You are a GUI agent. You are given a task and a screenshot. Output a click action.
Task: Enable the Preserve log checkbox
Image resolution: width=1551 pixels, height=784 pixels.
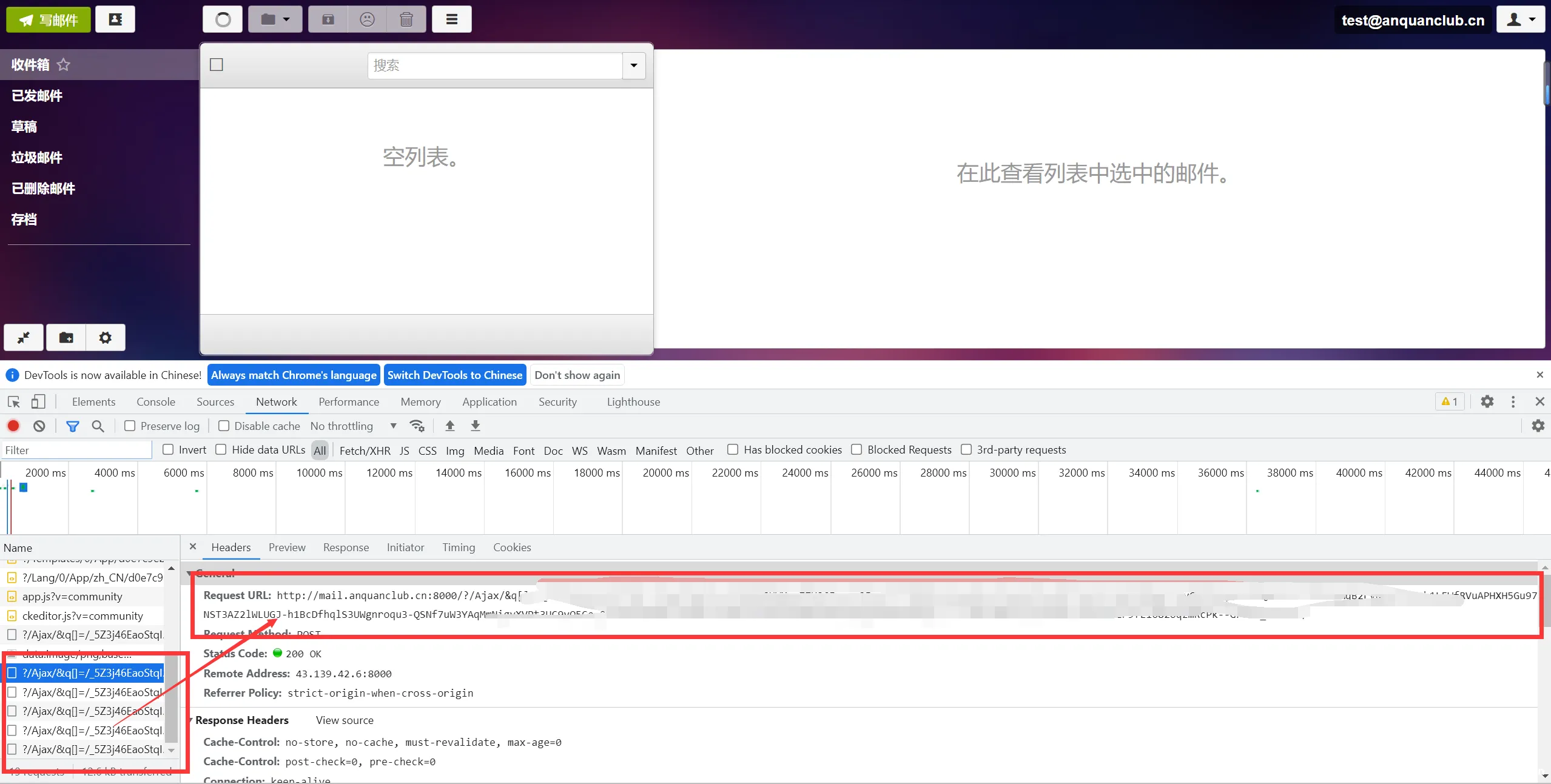pyautogui.click(x=129, y=426)
